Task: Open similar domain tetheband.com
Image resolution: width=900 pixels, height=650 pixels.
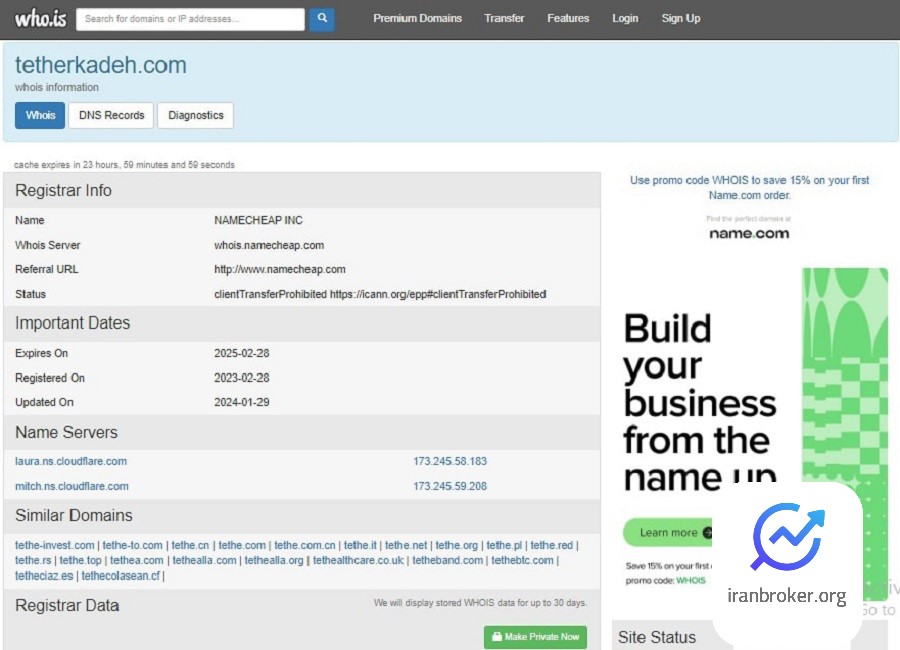Action: 448,560
